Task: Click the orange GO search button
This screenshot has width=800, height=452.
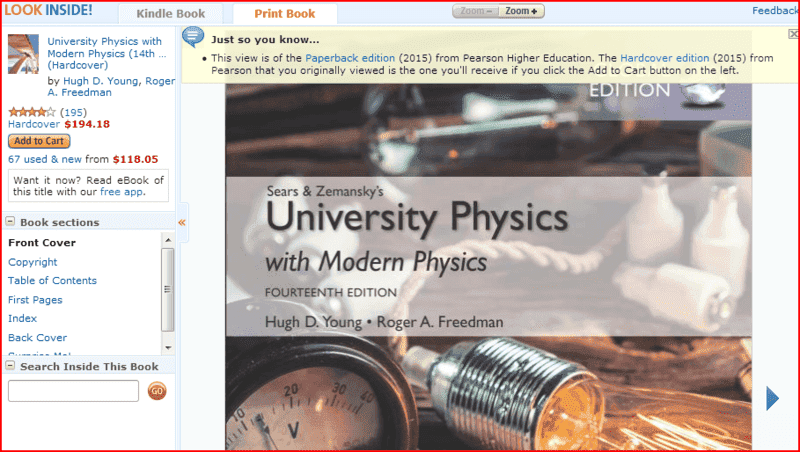Action: coord(157,391)
